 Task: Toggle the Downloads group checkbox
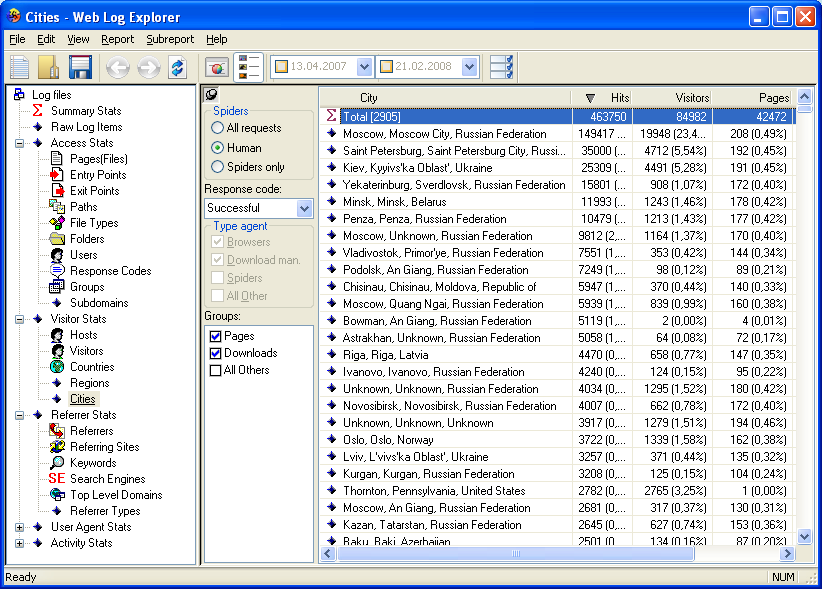click(215, 353)
